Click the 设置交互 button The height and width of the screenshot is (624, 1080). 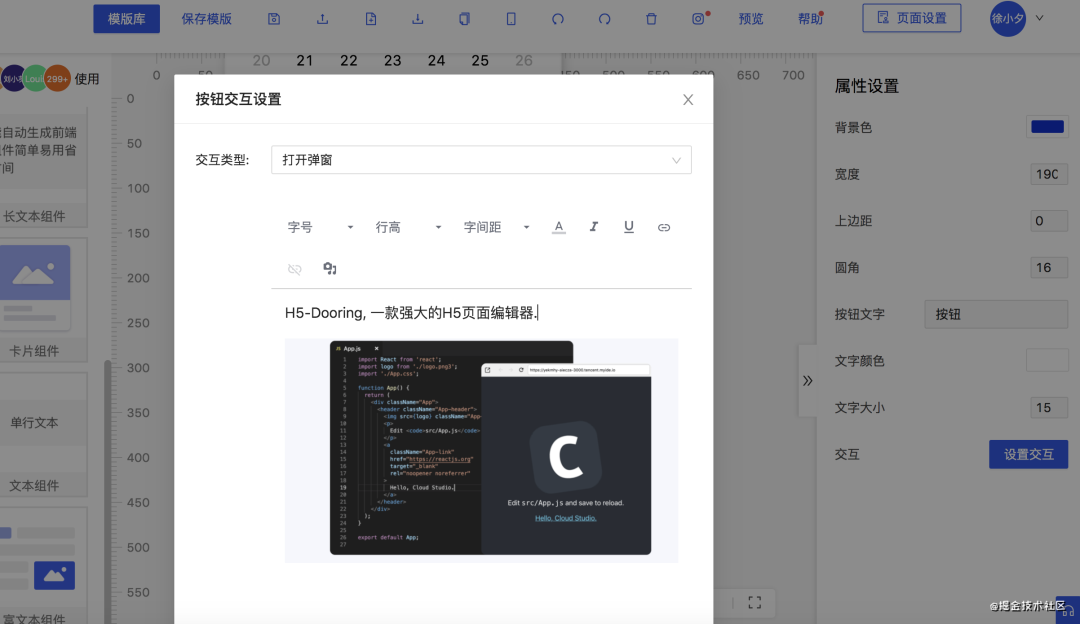coord(1028,454)
